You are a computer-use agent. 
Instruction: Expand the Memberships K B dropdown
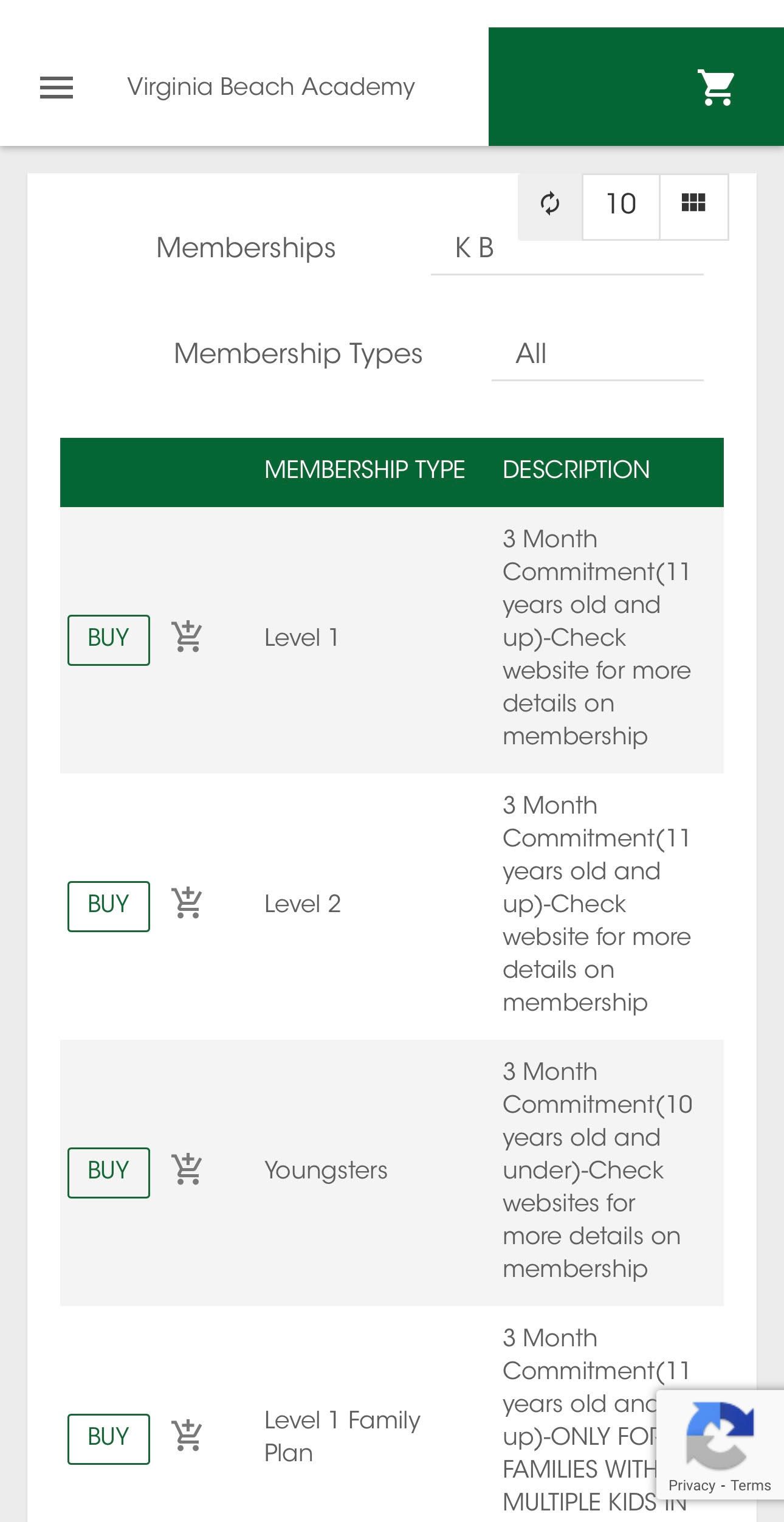pyautogui.click(x=566, y=249)
